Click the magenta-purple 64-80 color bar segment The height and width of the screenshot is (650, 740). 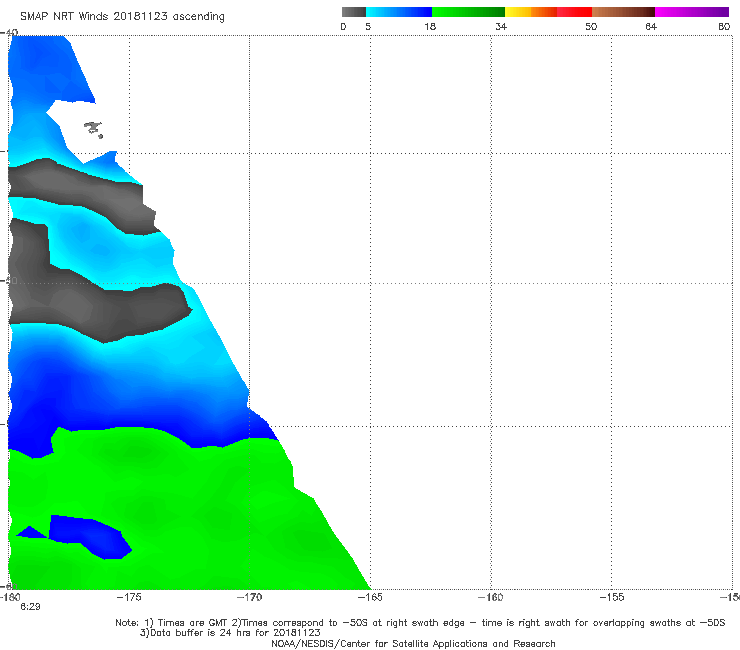[692, 12]
